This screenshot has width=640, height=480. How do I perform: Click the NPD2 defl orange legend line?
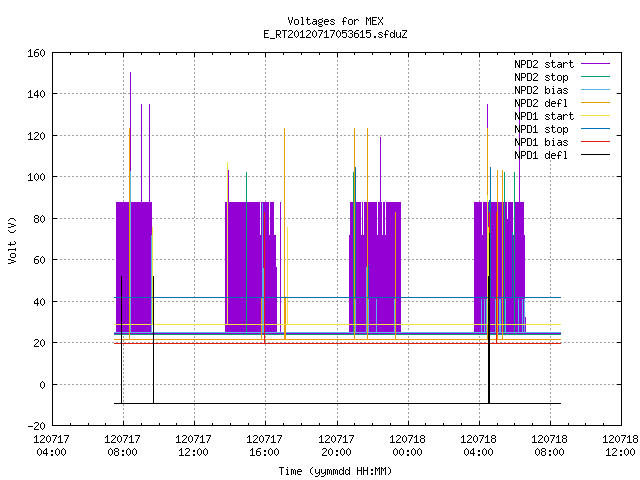pyautogui.click(x=595, y=103)
